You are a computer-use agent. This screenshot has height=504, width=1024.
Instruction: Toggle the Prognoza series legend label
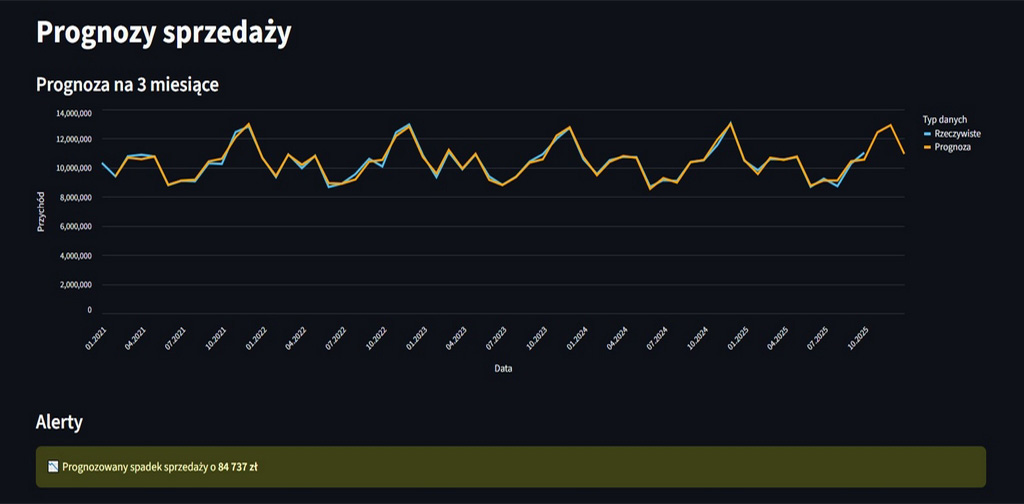[x=952, y=147]
